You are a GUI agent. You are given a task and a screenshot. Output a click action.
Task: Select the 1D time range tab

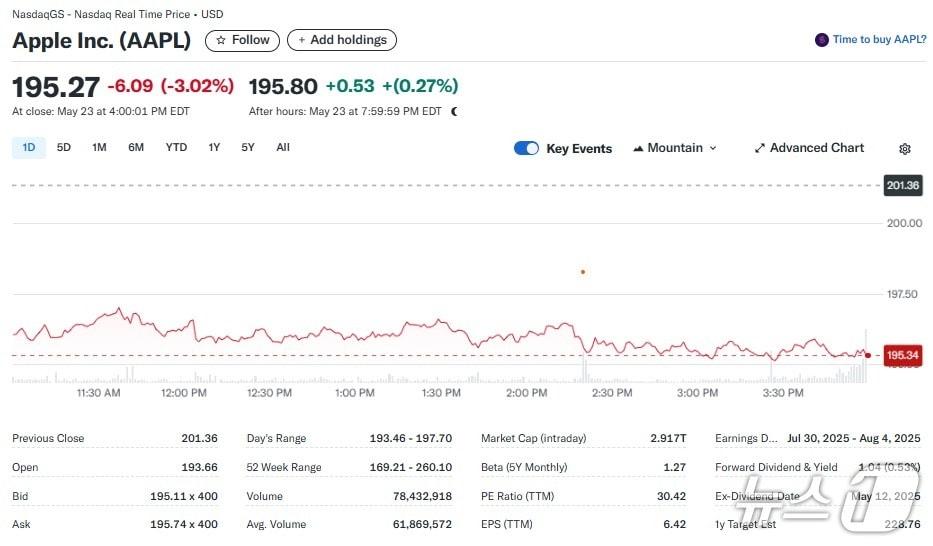28,148
